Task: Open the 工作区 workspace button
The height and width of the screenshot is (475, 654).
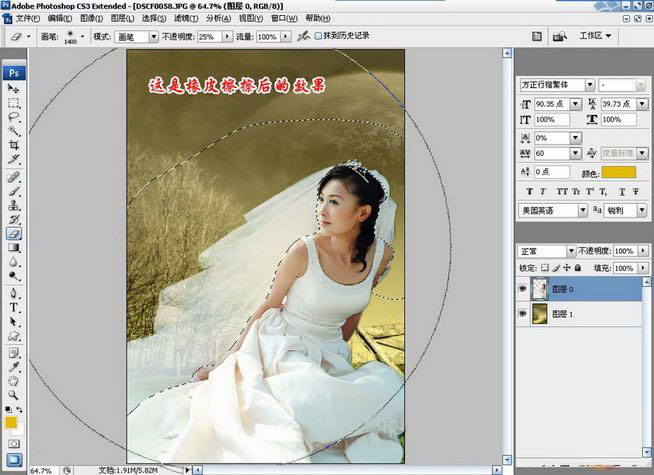Action: pyautogui.click(x=595, y=36)
